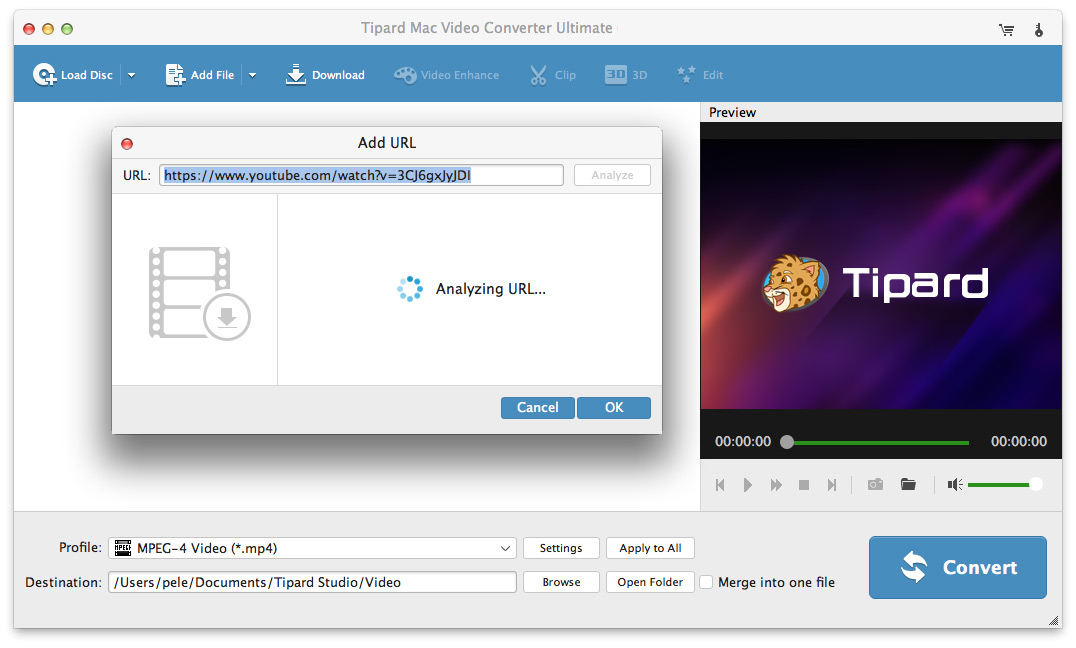Viewport: 1076px width, 648px height.
Task: Open profile Settings
Action: [561, 548]
